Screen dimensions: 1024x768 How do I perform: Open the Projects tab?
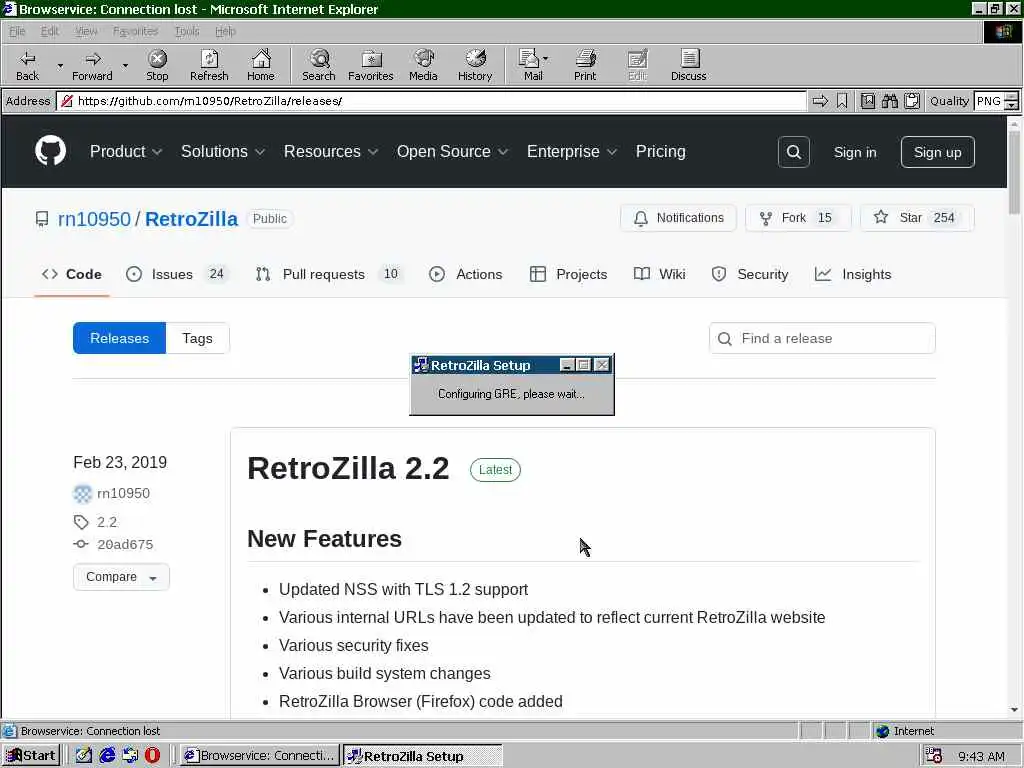coord(568,274)
